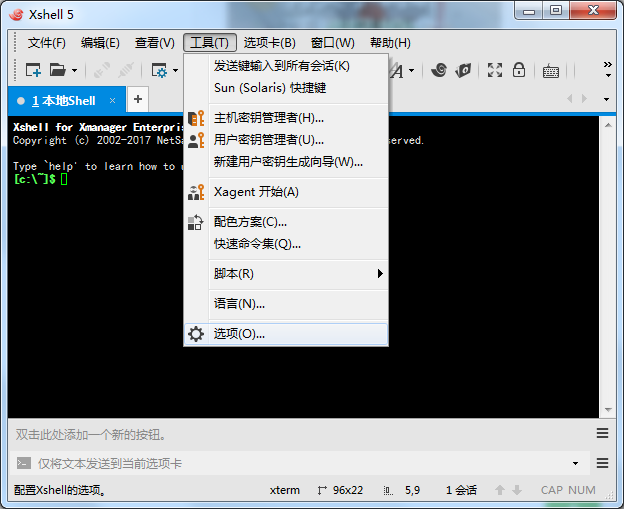Viewport: 624px width, 509px height.
Task: Open the 编辑(E) menu
Action: 100,43
